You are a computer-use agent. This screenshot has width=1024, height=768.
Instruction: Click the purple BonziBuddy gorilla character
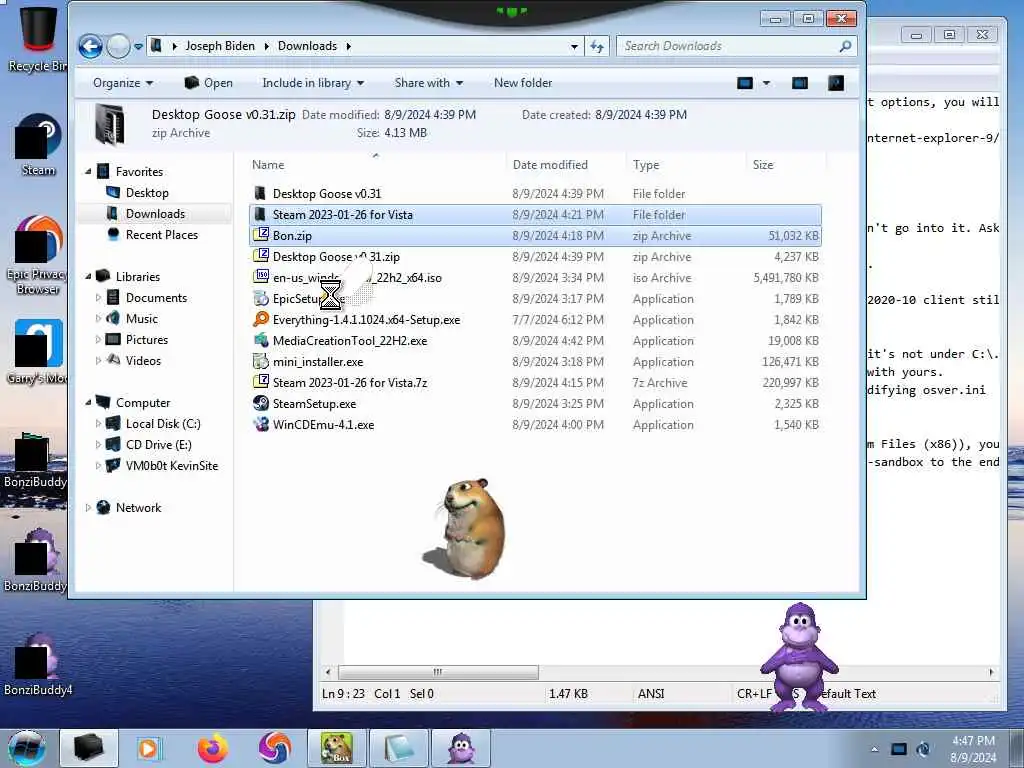coord(799,656)
